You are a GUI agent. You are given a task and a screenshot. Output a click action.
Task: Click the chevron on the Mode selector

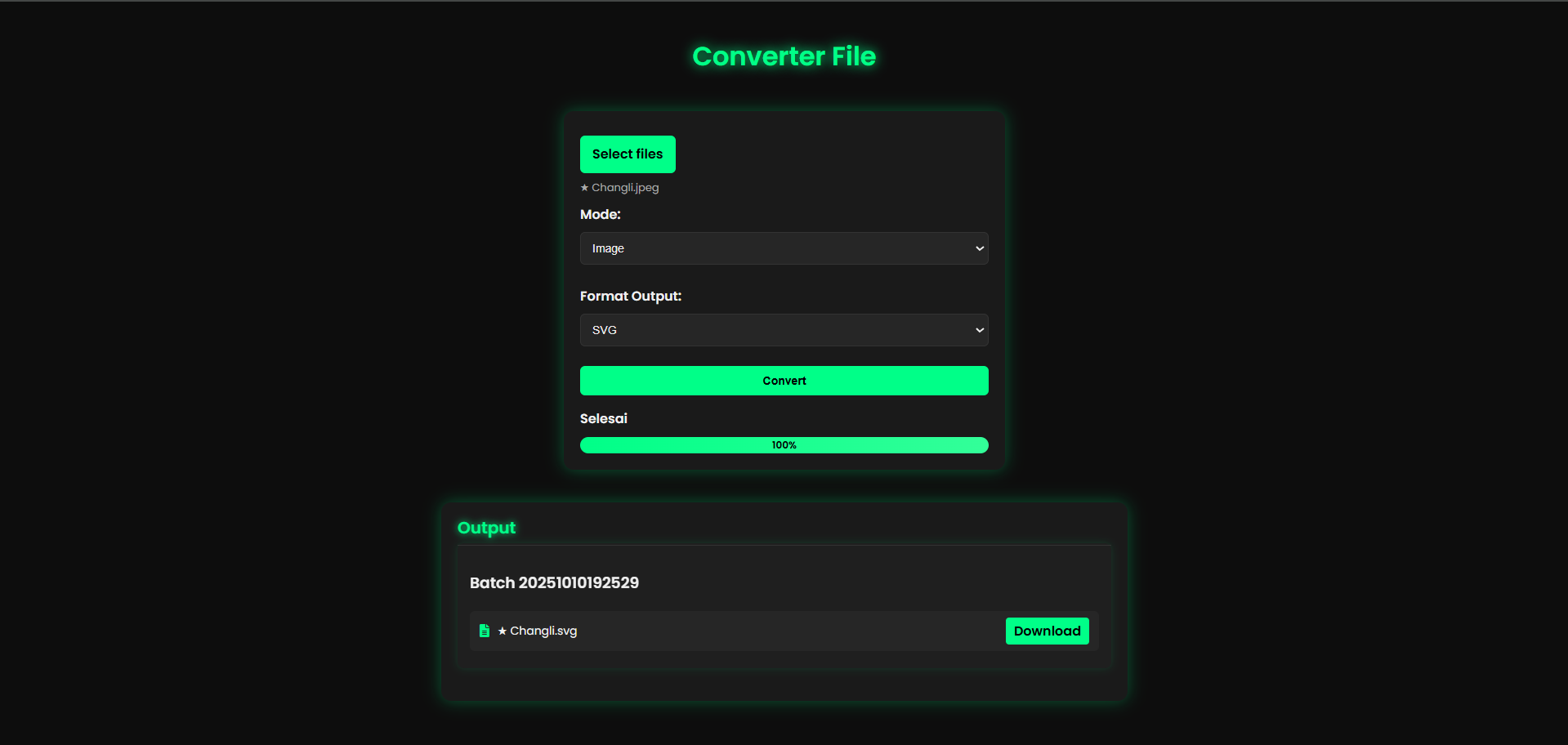[978, 248]
